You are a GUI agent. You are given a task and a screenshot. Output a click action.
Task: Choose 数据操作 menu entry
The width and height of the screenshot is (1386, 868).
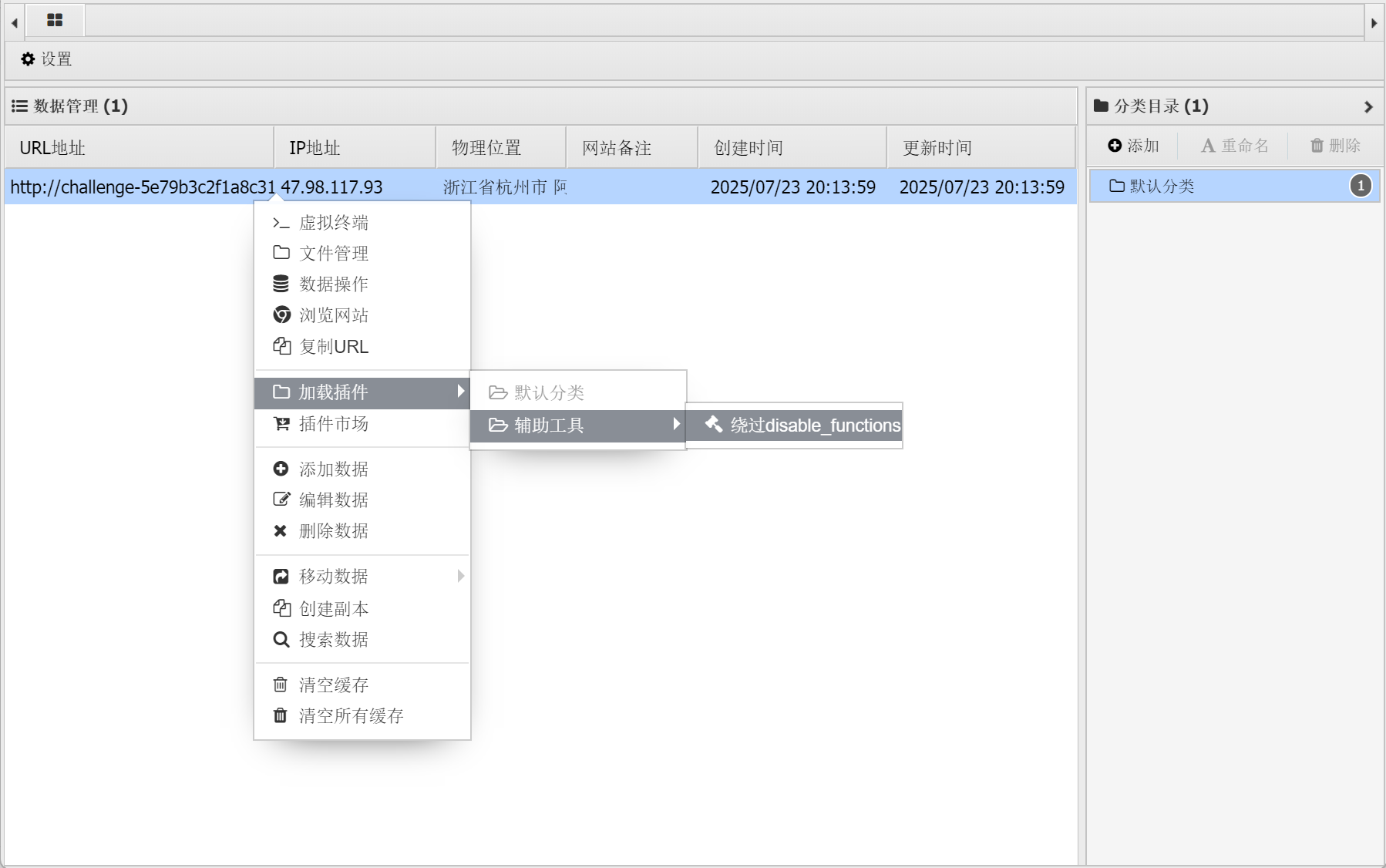tap(362, 284)
